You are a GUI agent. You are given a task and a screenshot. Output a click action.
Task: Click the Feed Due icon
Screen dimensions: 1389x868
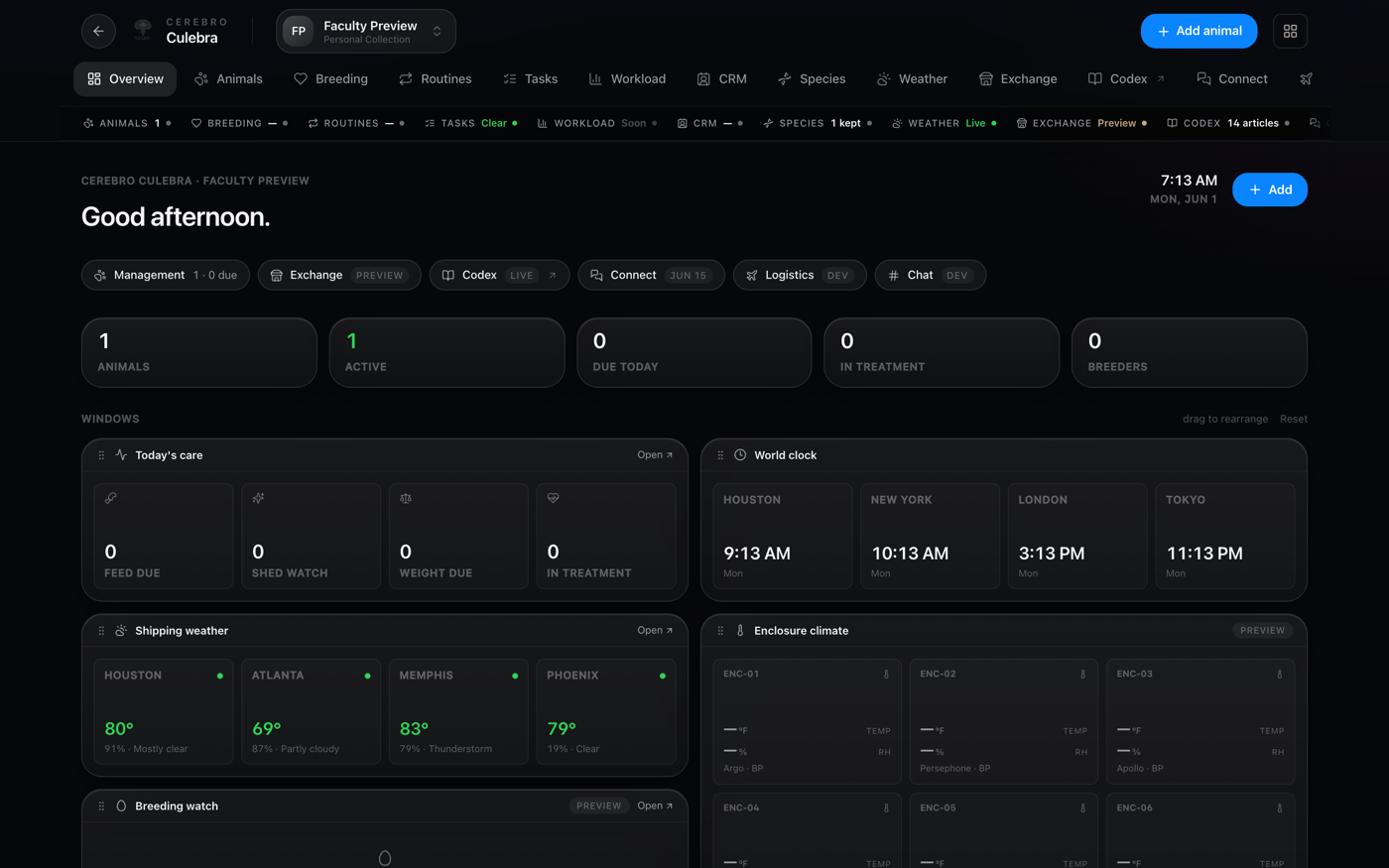click(111, 498)
